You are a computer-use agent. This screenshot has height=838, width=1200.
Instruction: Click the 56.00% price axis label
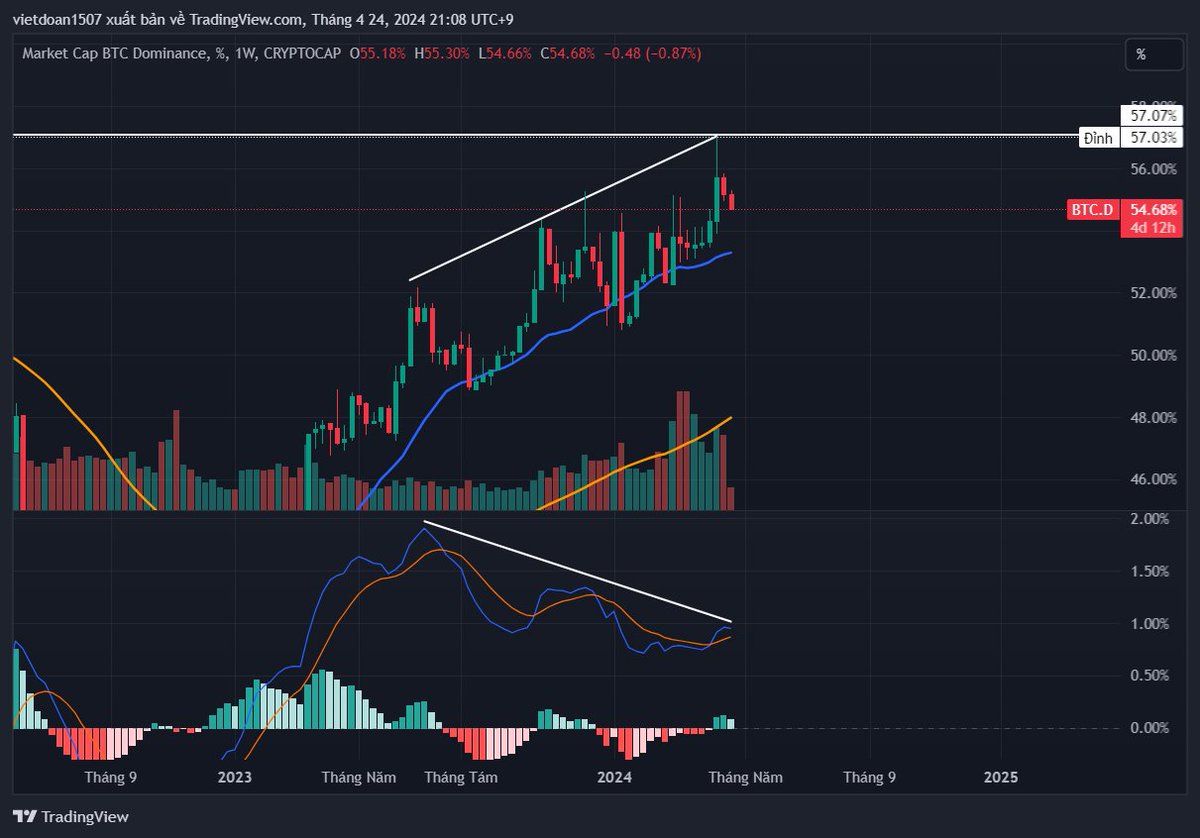(1153, 169)
